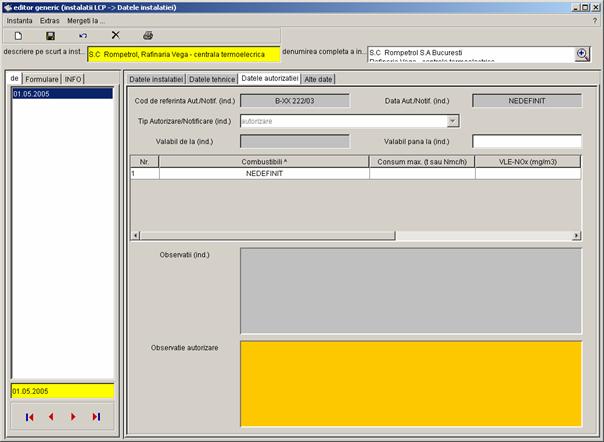
Task: Open the Formulare tab in left panel
Action: (42, 78)
